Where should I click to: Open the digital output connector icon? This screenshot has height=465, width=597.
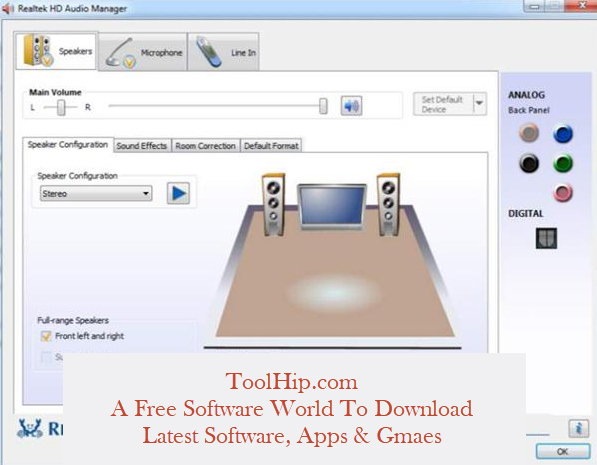point(546,238)
